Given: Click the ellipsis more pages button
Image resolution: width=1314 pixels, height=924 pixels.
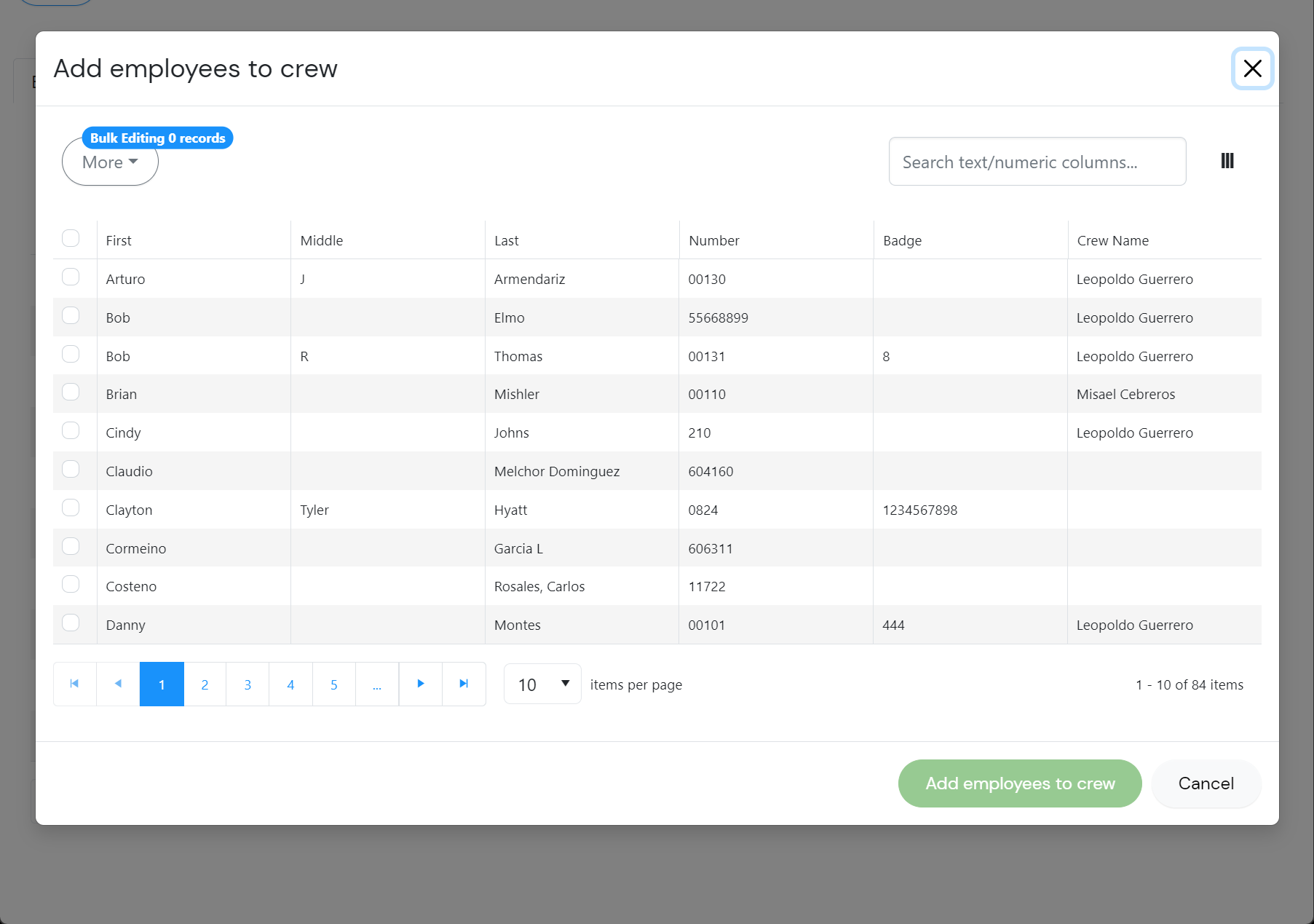Looking at the screenshot, I should (x=377, y=684).
